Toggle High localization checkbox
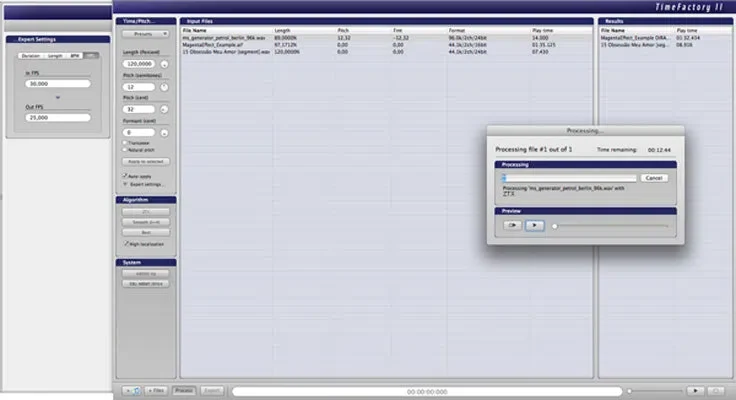This screenshot has width=736, height=400. 126,244
